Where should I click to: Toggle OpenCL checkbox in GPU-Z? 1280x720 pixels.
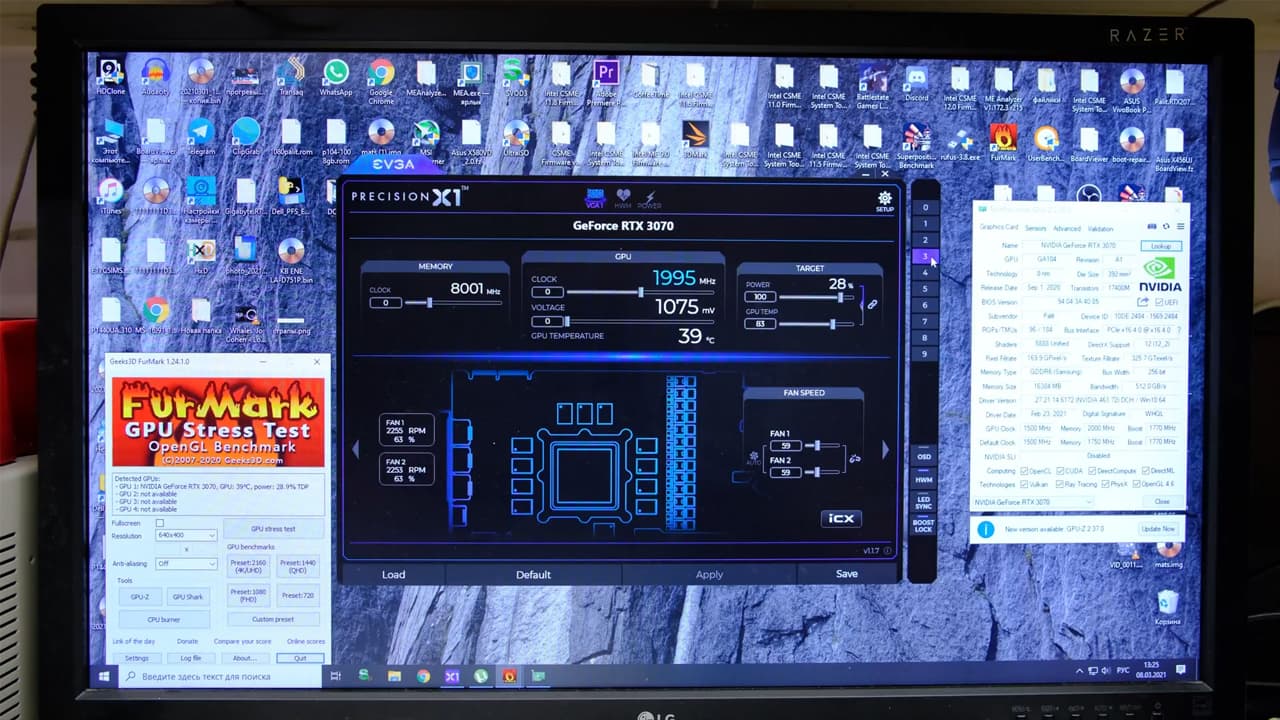point(1025,470)
